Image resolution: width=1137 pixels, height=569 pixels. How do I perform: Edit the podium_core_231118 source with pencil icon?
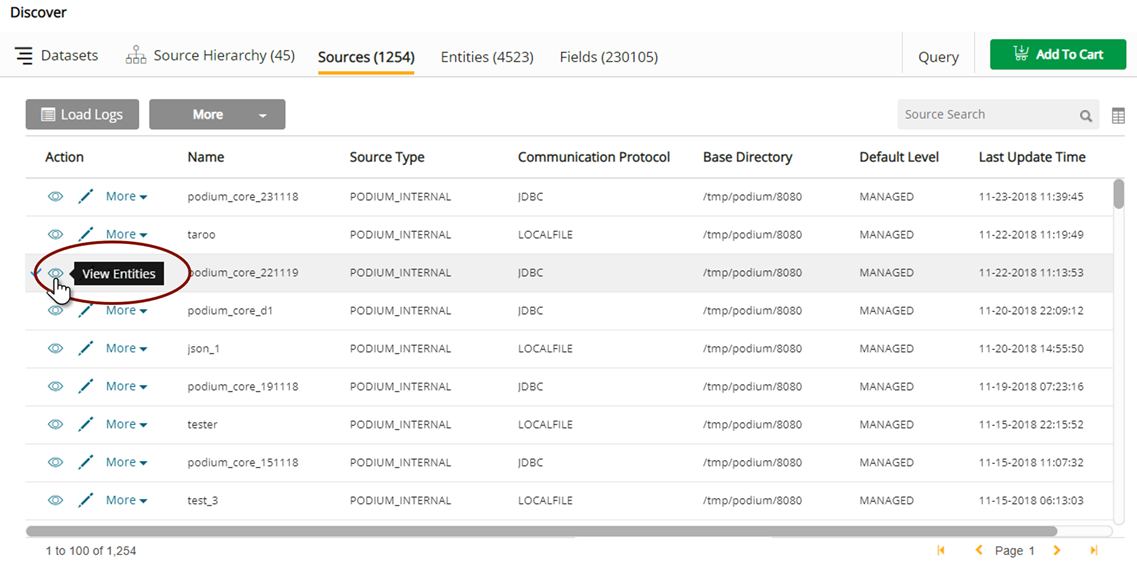[x=86, y=197]
